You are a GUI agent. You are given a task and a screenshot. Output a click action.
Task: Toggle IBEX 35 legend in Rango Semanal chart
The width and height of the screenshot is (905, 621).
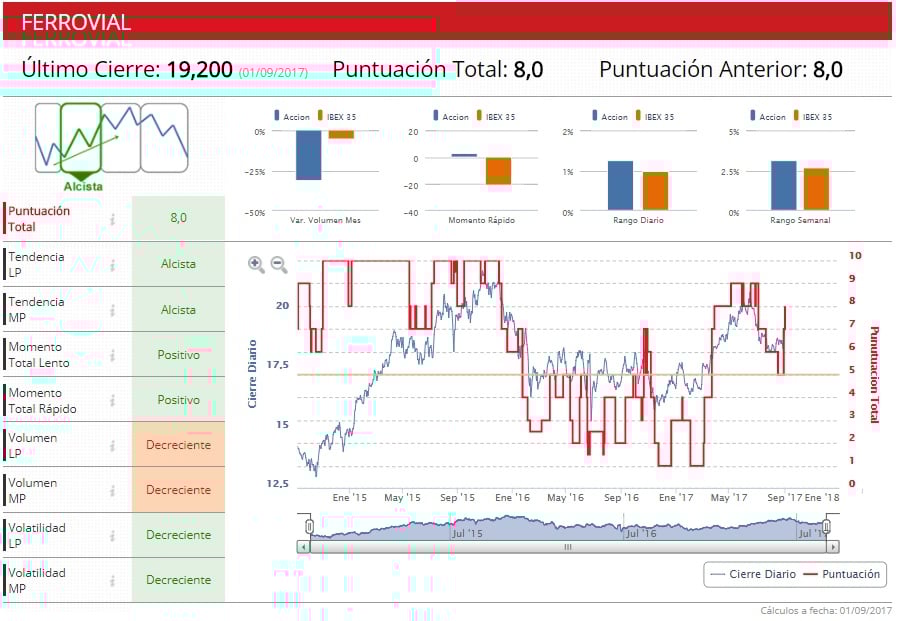click(x=813, y=116)
